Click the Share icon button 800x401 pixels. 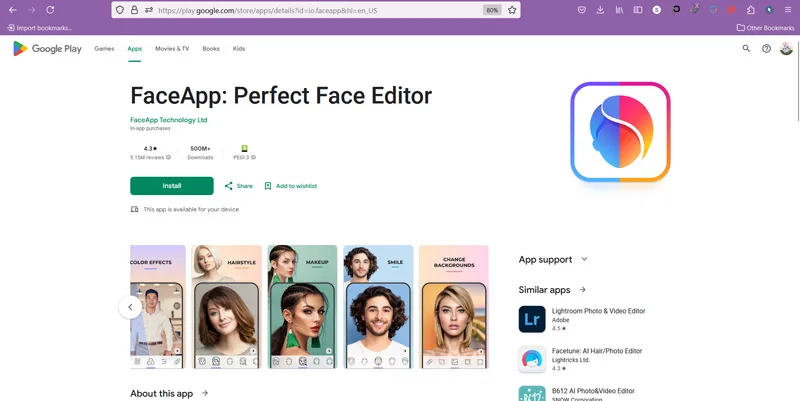click(x=229, y=186)
